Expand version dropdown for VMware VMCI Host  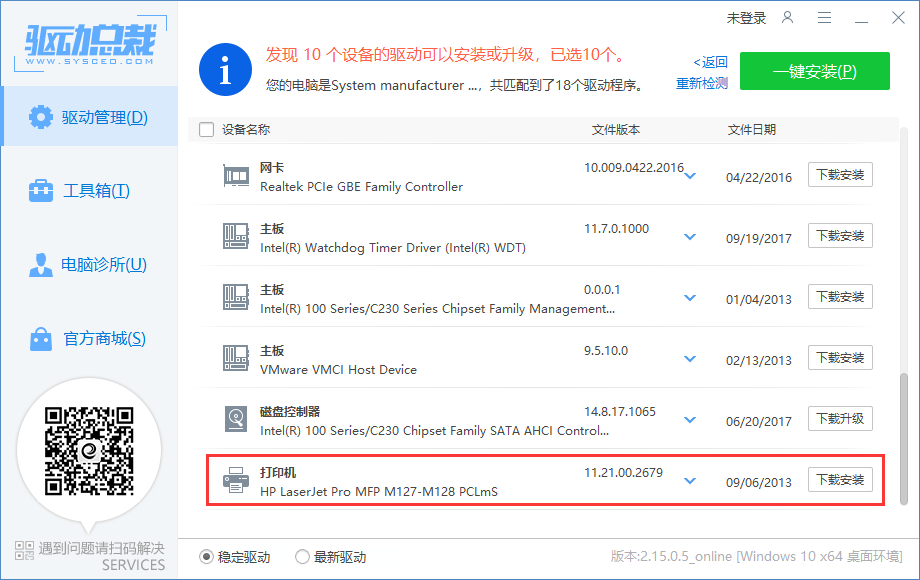690,359
